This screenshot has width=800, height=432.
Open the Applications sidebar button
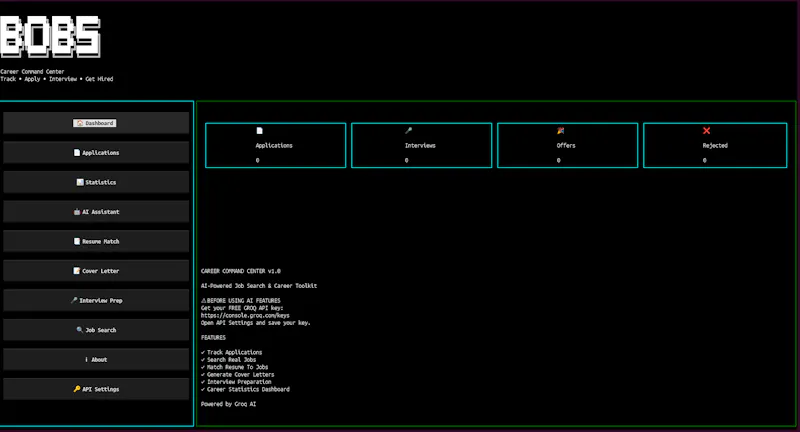pyautogui.click(x=96, y=153)
